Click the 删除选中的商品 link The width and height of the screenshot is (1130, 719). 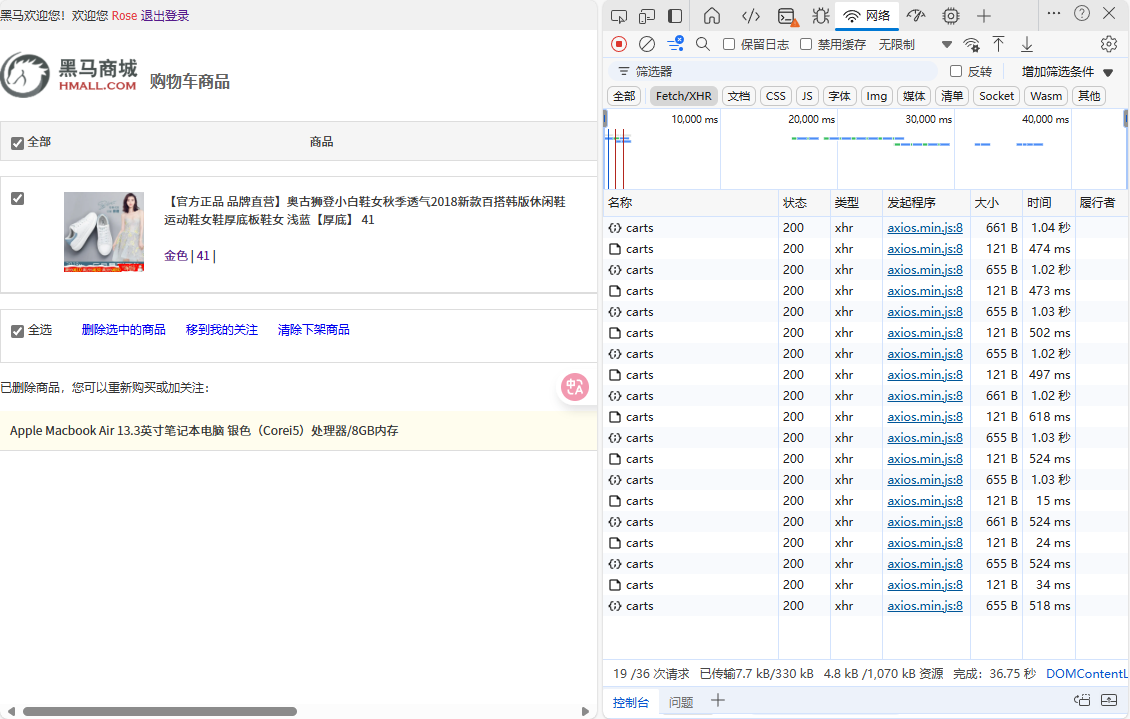coord(124,330)
